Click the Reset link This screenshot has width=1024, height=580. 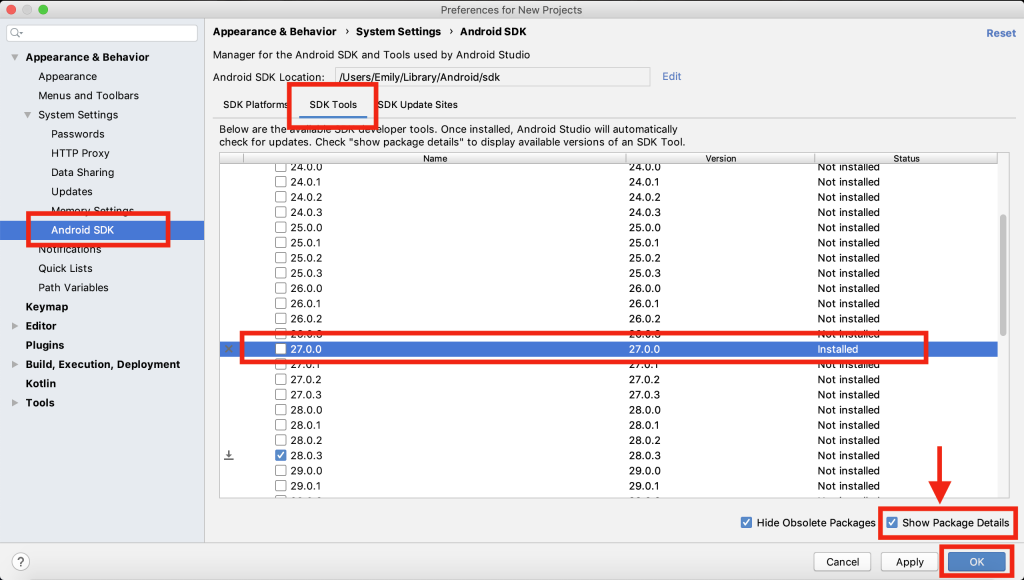tap(1000, 33)
